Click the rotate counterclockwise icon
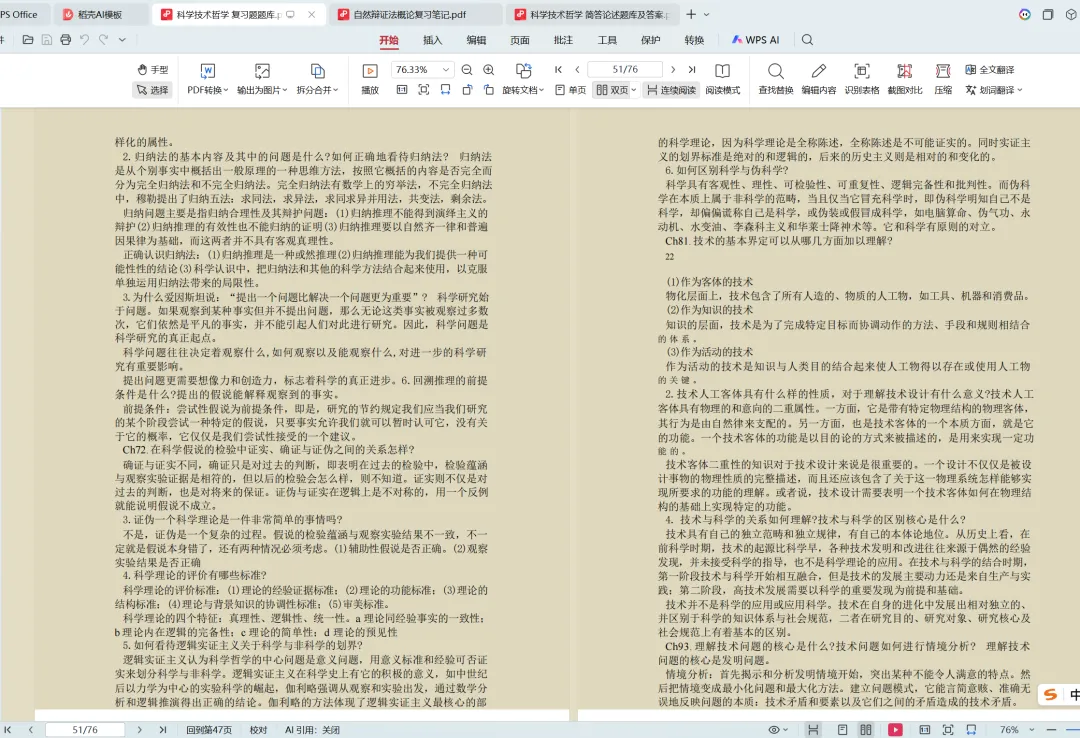The image size is (1080, 738). (x=467, y=90)
